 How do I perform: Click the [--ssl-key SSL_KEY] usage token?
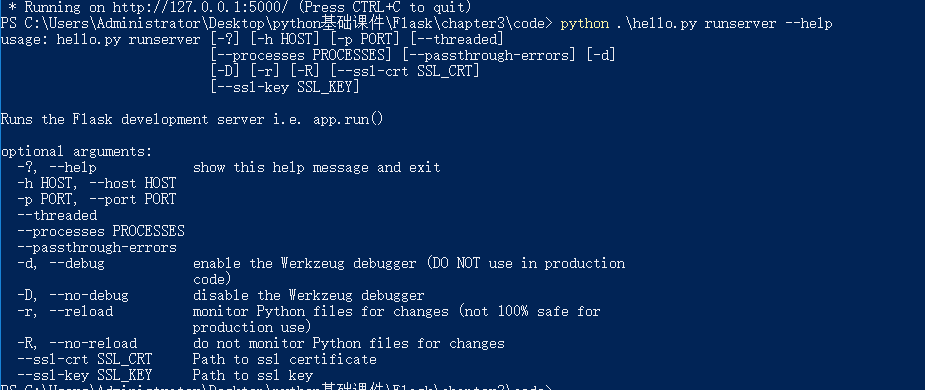click(x=285, y=87)
